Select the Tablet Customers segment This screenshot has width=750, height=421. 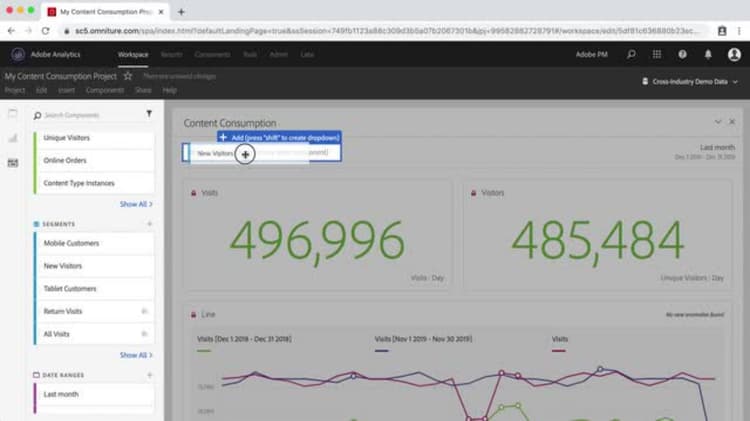[x=95, y=289]
